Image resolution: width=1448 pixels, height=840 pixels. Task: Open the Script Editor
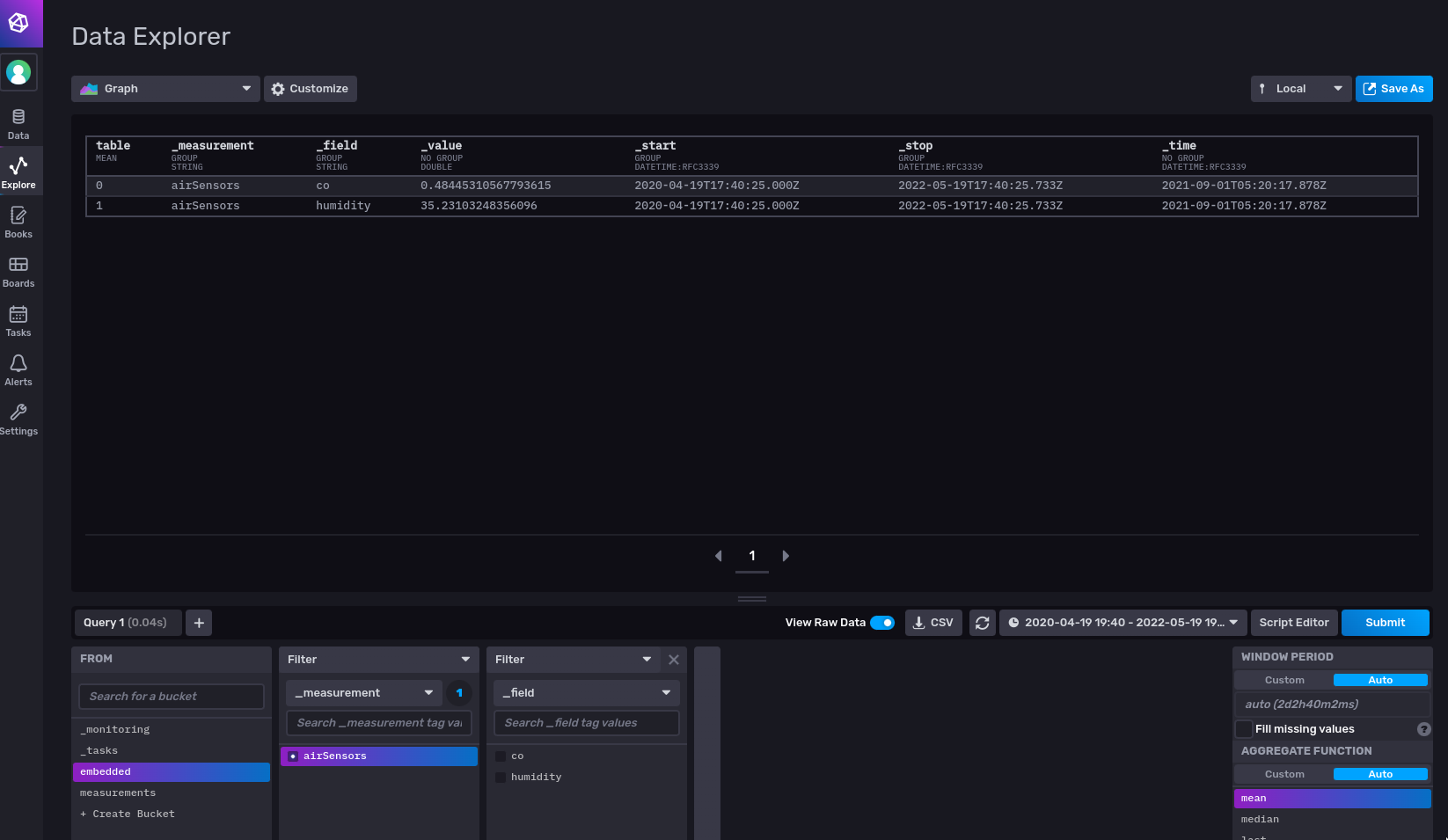1293,623
